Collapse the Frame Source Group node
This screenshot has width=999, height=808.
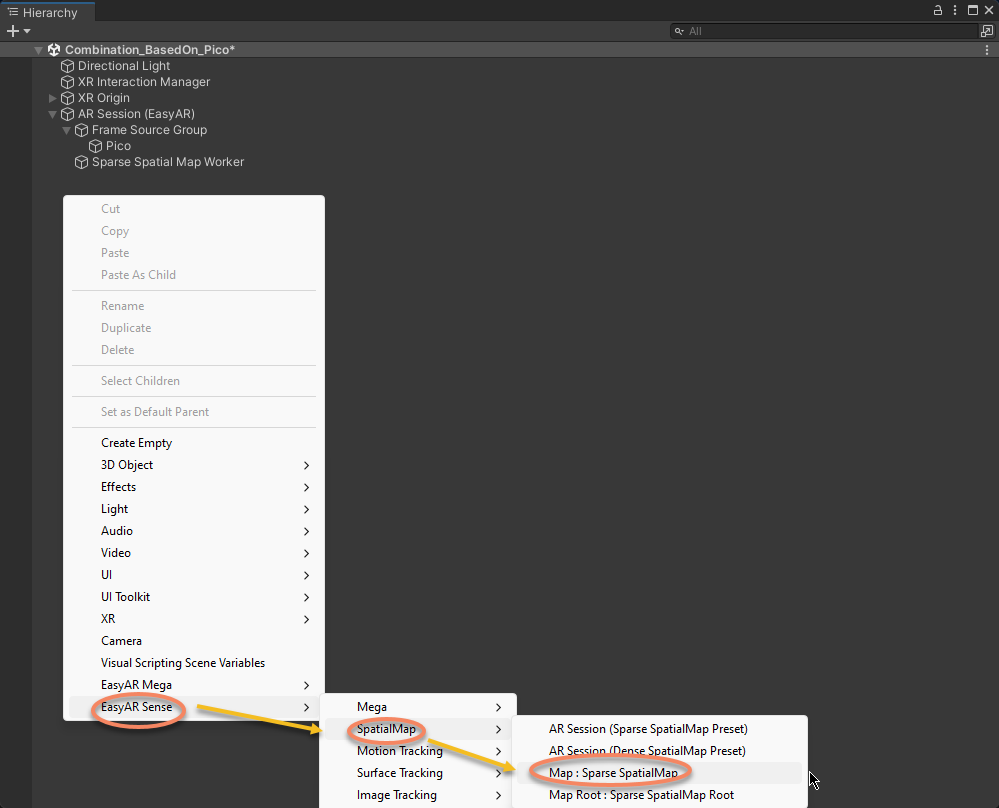pos(67,130)
